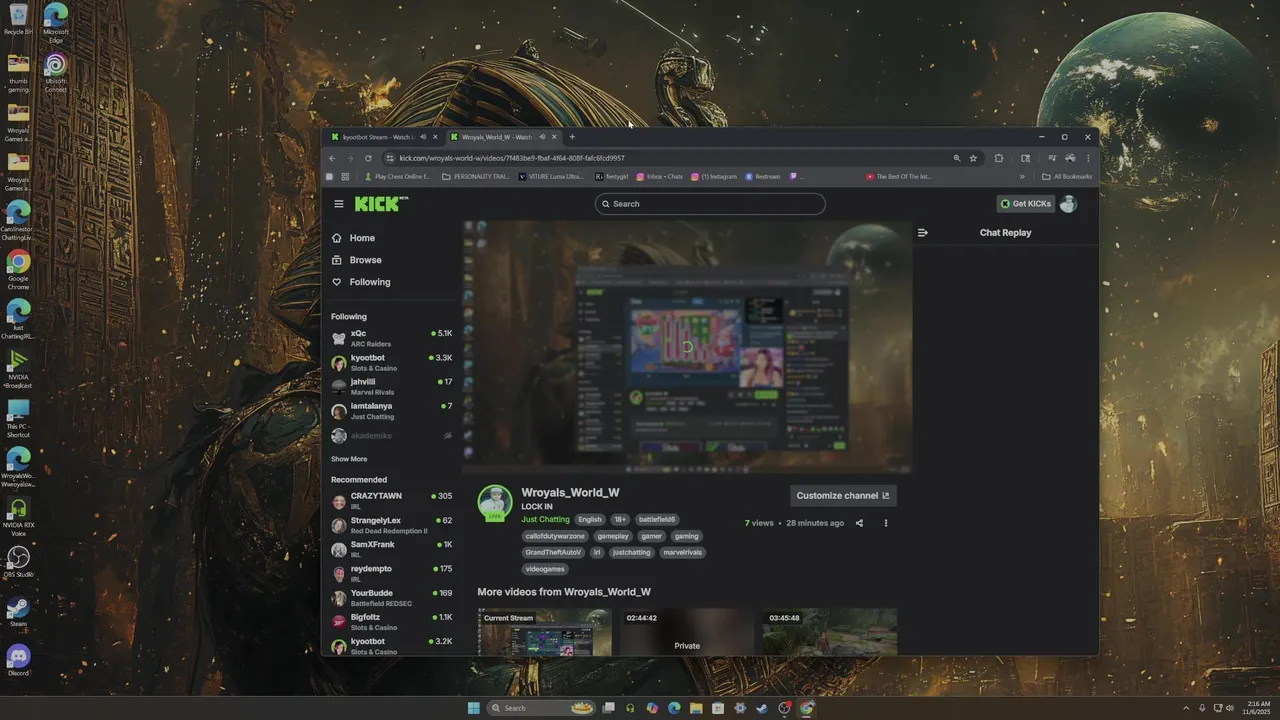Select the videogames tag
The image size is (1280, 720).
(545, 569)
